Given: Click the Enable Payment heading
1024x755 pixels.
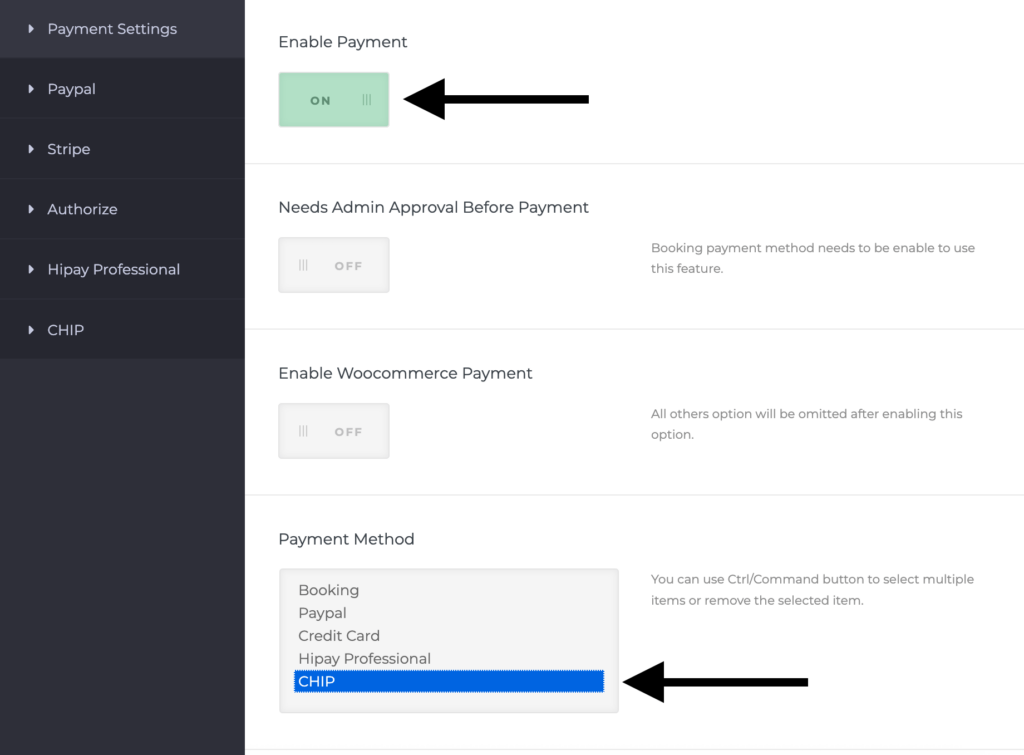Looking at the screenshot, I should [342, 42].
